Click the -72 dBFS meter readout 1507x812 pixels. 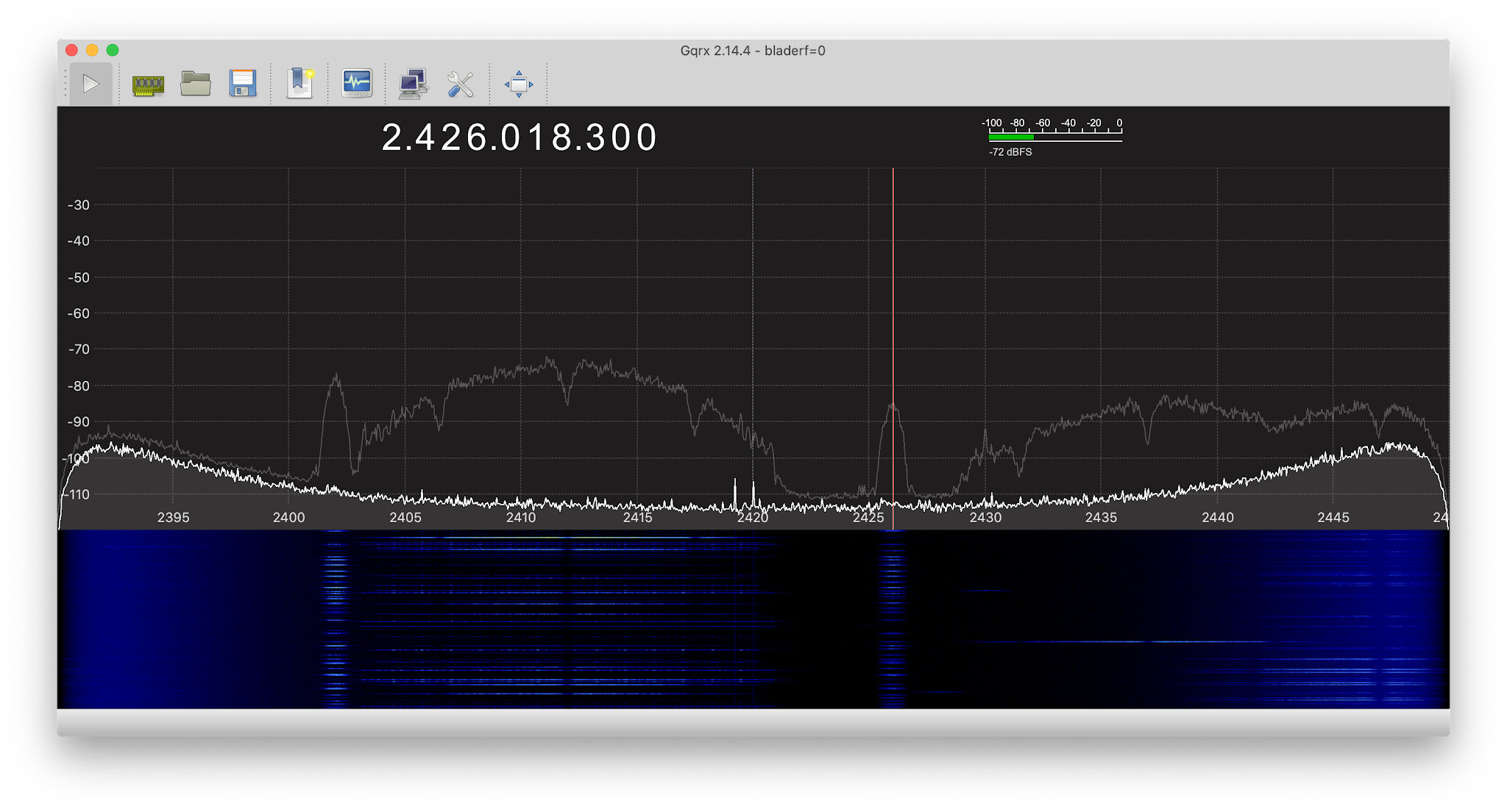[x=1010, y=152]
